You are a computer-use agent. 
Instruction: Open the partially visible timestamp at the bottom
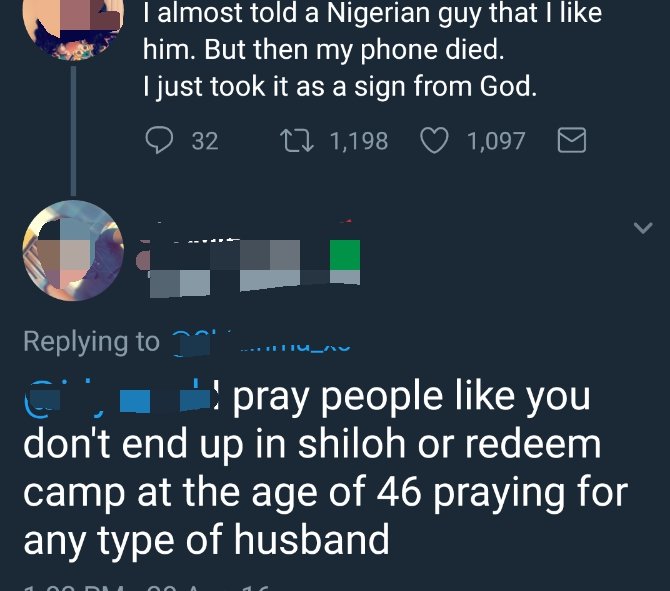[x=146, y=588]
